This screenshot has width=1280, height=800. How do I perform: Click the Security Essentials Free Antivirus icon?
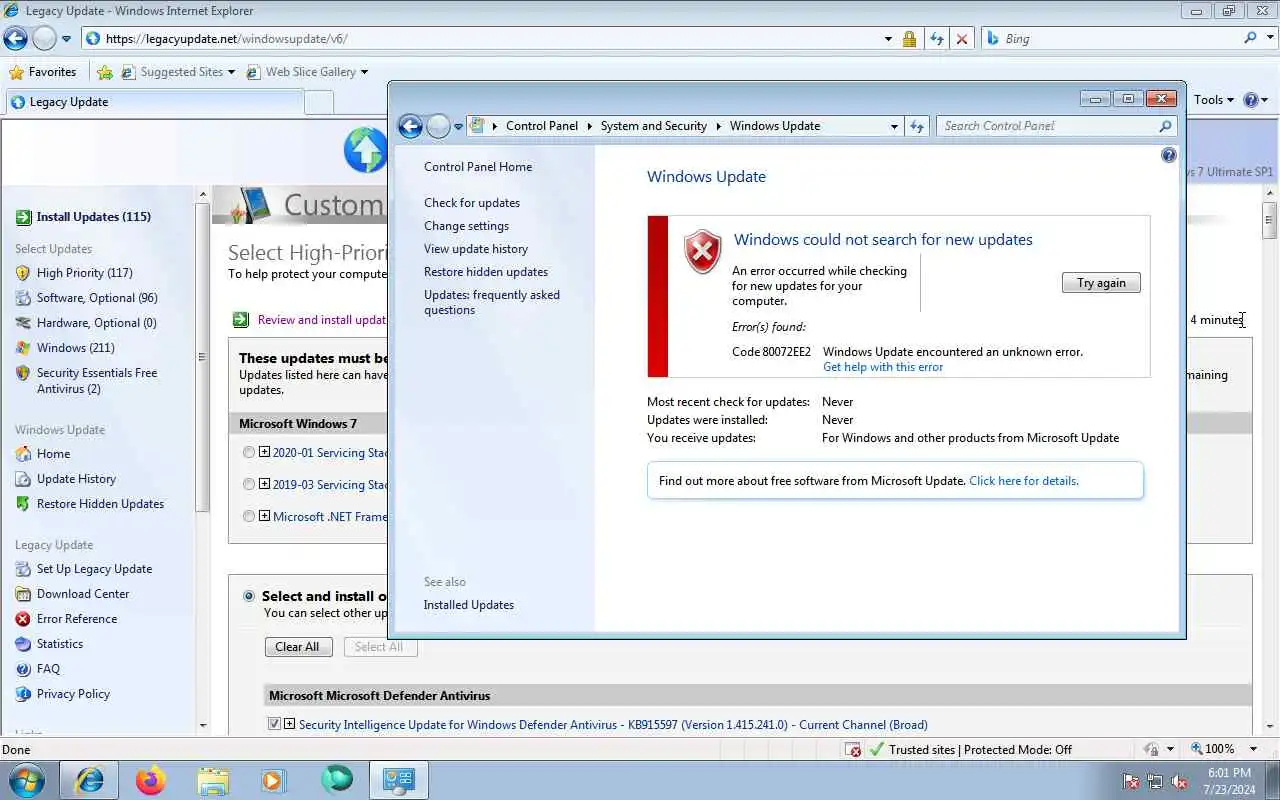pyautogui.click(x=23, y=373)
